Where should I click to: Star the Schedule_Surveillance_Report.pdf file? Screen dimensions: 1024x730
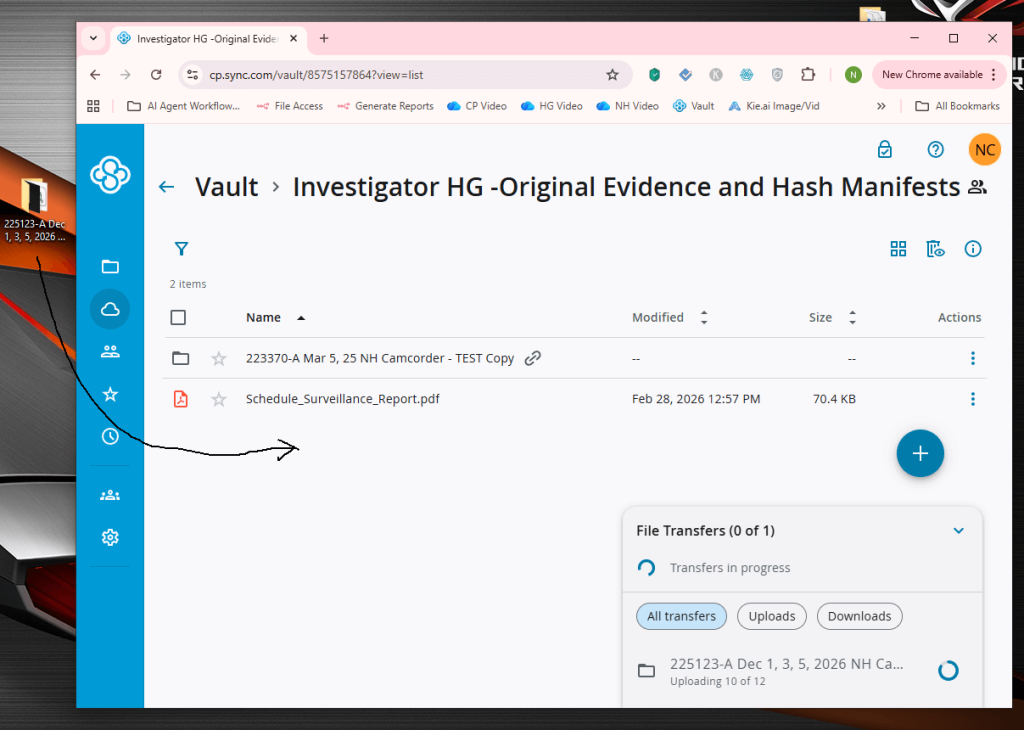217,398
